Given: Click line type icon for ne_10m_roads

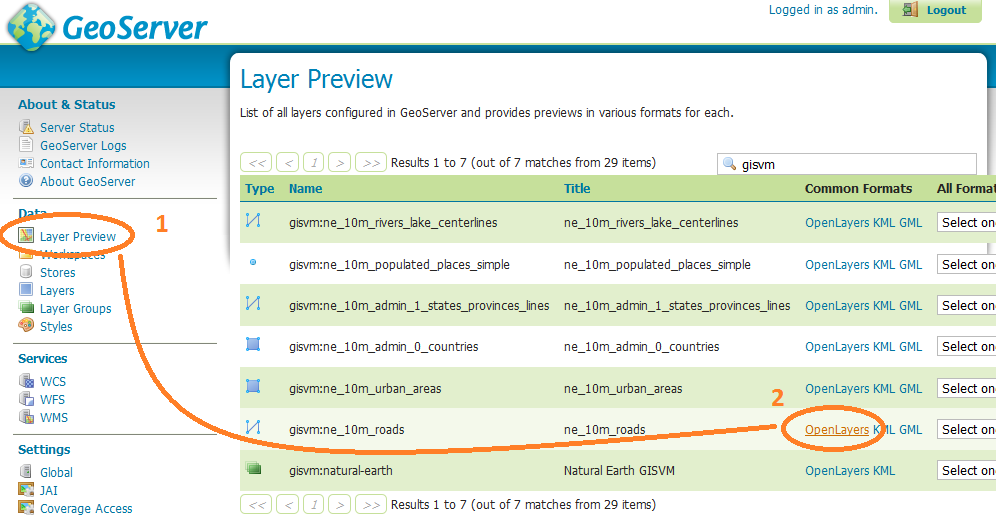Looking at the screenshot, I should tap(253, 427).
